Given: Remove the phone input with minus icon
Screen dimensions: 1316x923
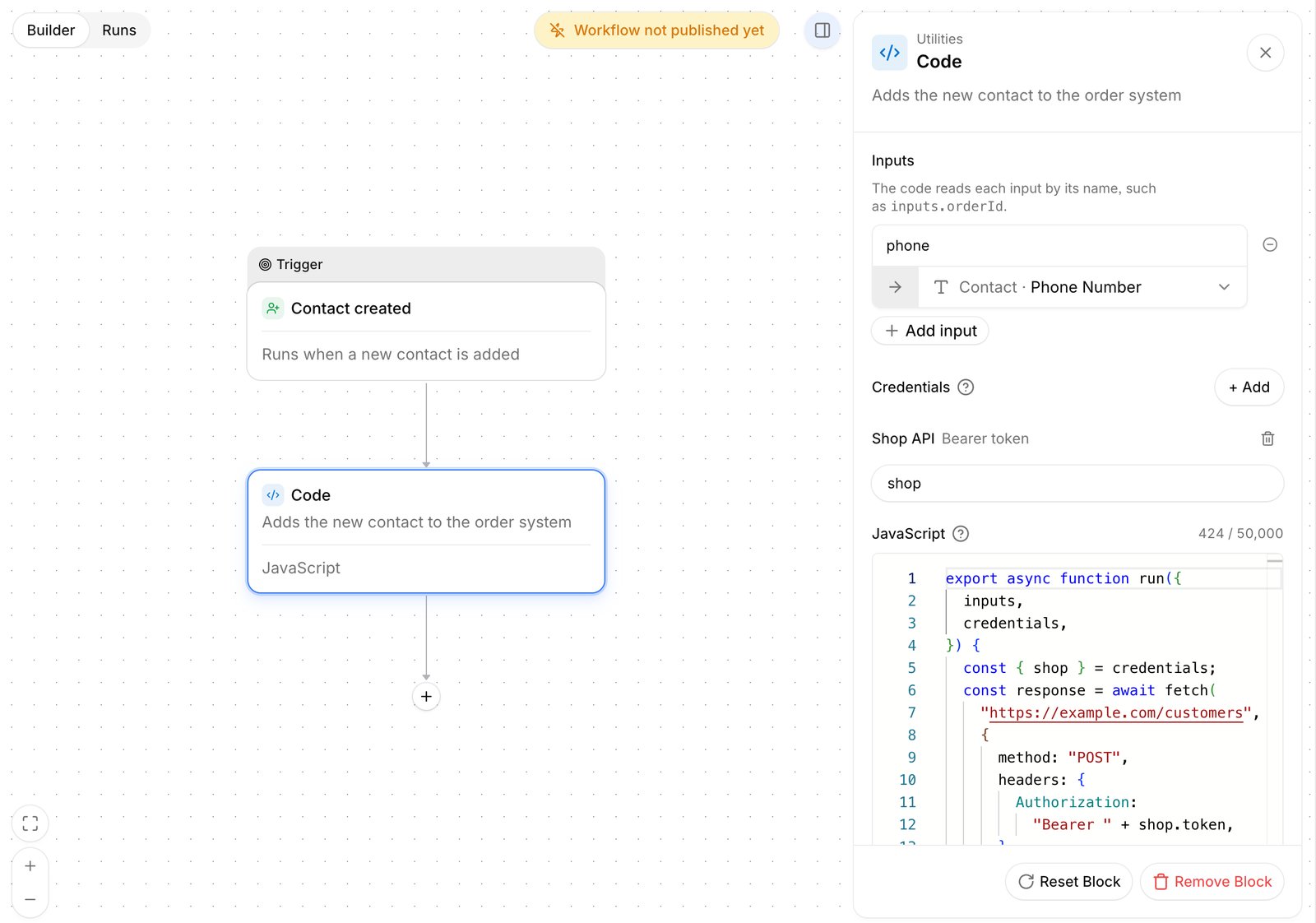Looking at the screenshot, I should point(1270,244).
